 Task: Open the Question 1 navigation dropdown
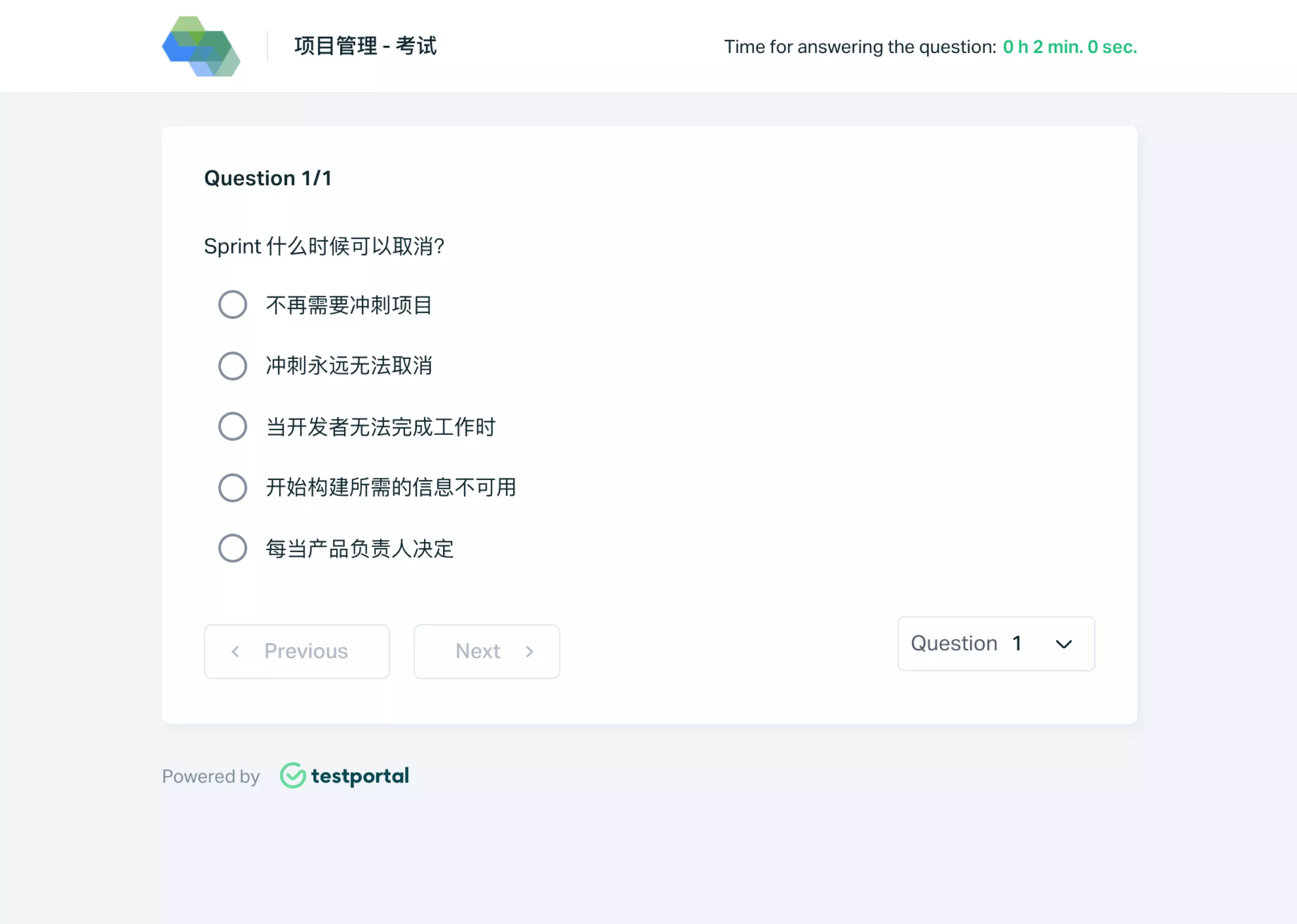995,643
